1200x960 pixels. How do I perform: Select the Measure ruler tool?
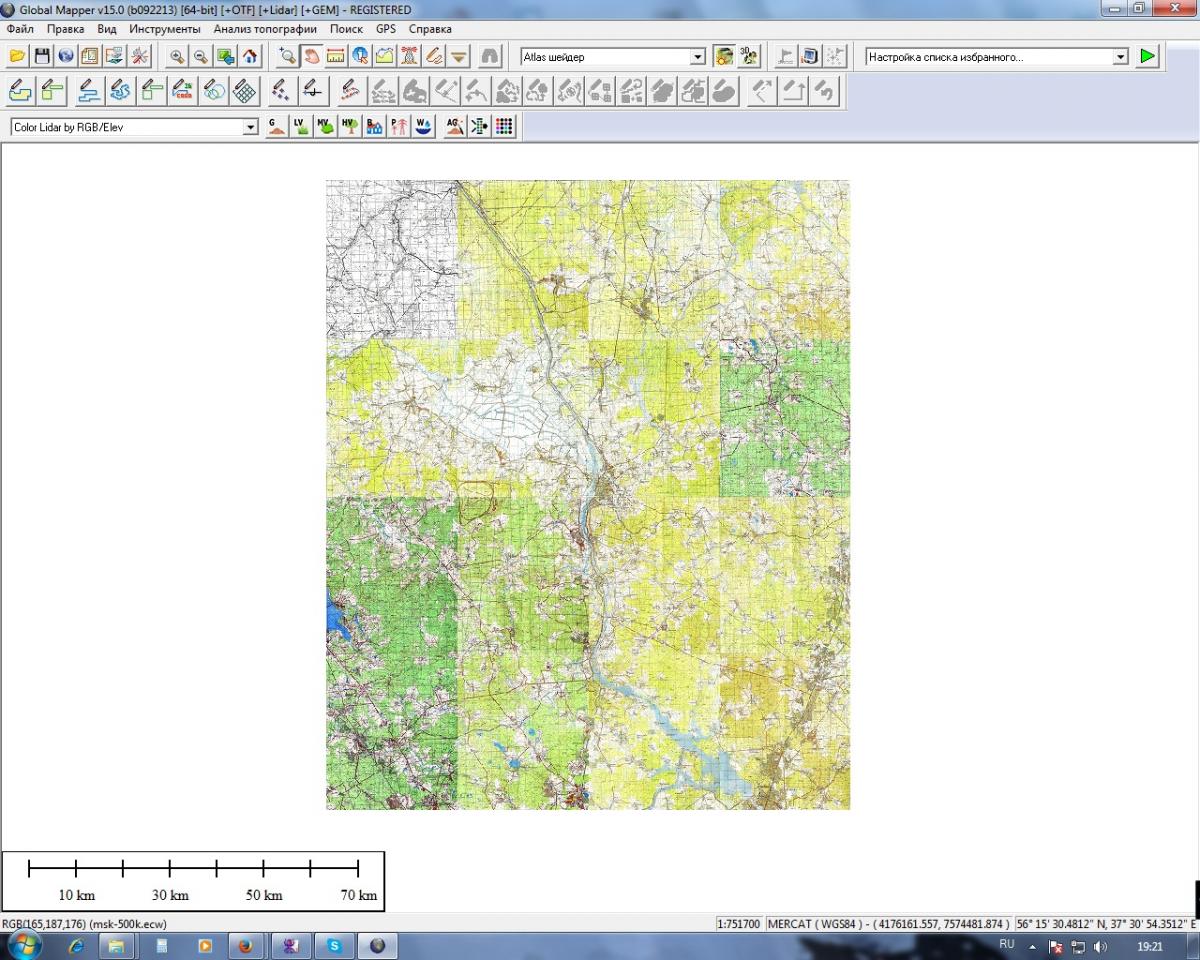(336, 57)
